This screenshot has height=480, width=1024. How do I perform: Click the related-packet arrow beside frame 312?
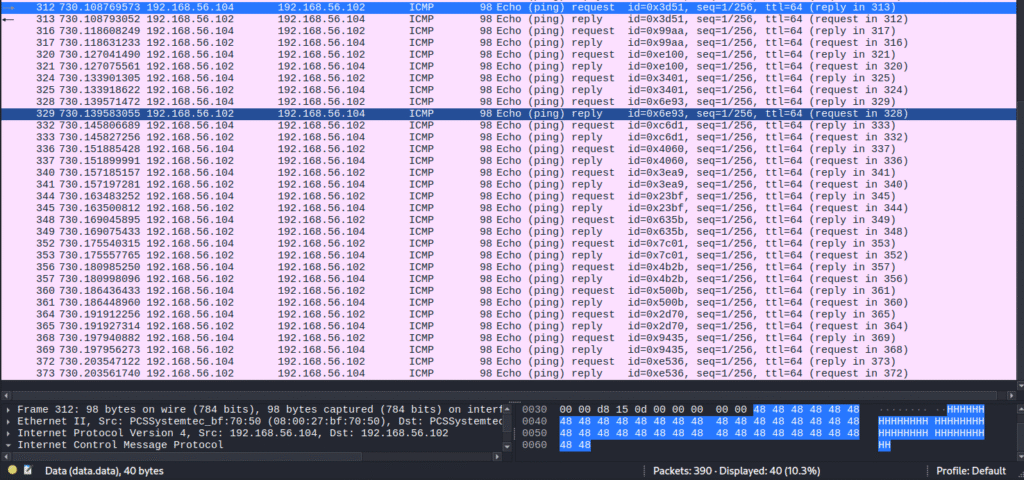9,7
